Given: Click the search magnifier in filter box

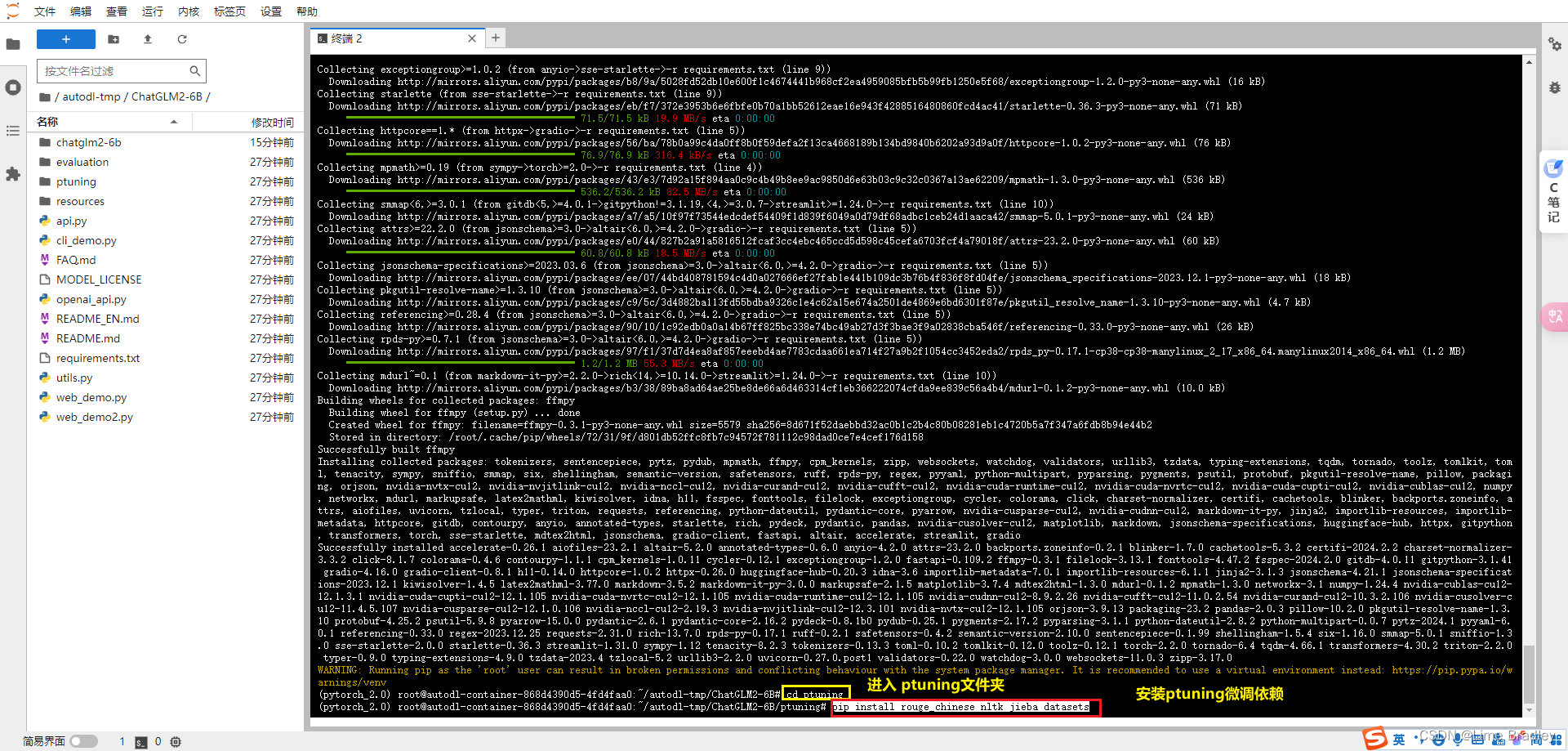Looking at the screenshot, I should pyautogui.click(x=194, y=71).
